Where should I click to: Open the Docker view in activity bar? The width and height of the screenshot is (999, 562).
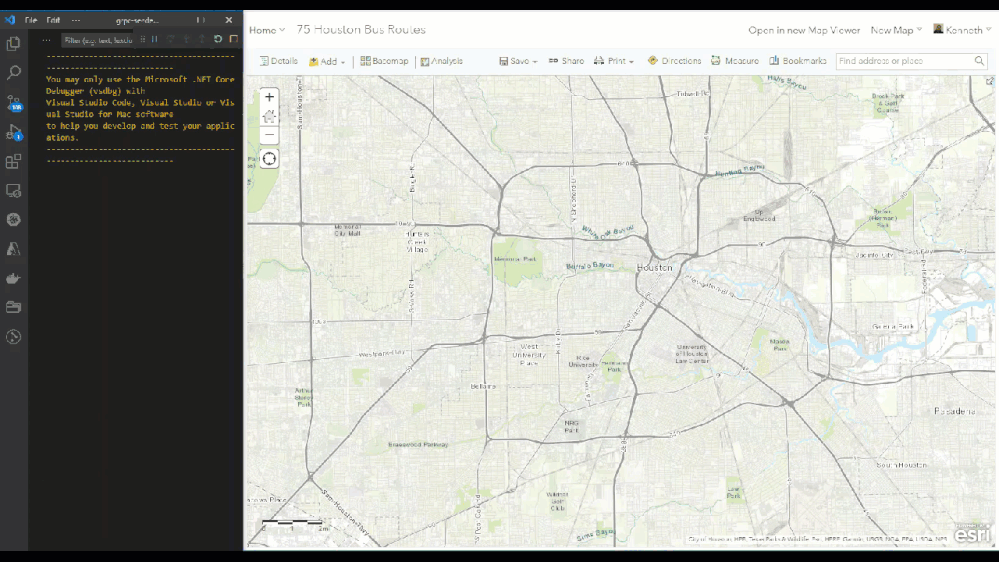pos(14,278)
